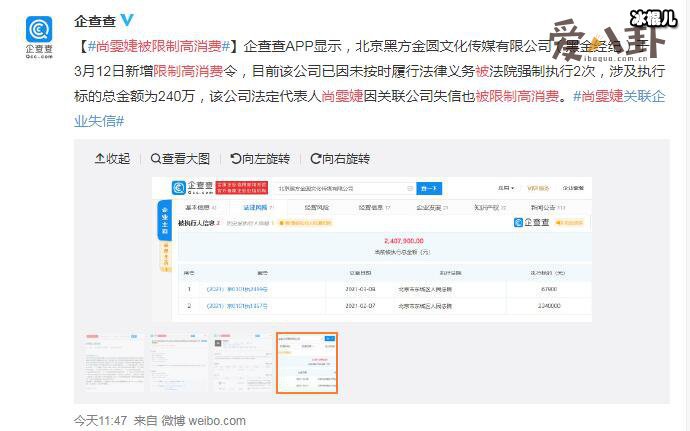This screenshot has height=431, width=690.
Task: Open the #尚雯婕被限制高消费# hashtag
Action: (x=159, y=45)
